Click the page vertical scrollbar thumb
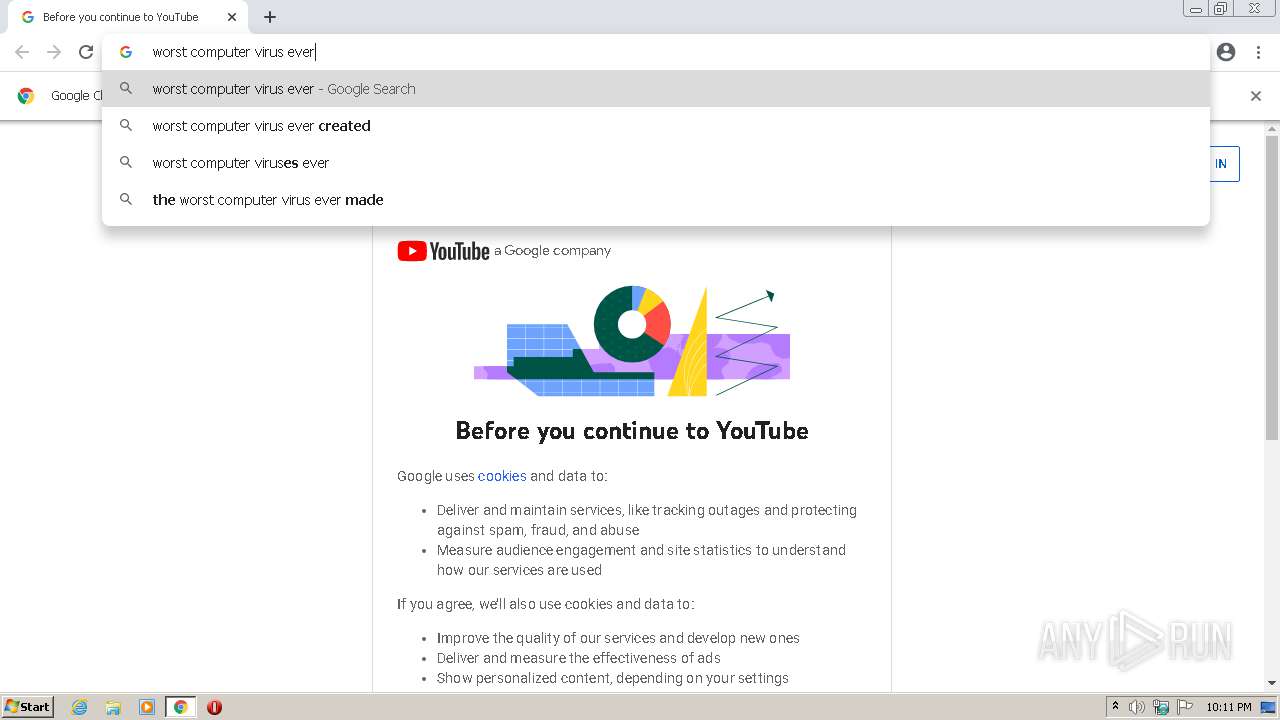 pos(1272,288)
